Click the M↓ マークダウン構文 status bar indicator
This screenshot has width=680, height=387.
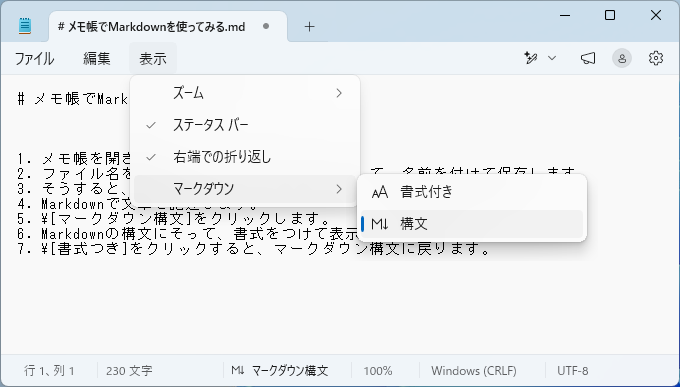tap(279, 371)
